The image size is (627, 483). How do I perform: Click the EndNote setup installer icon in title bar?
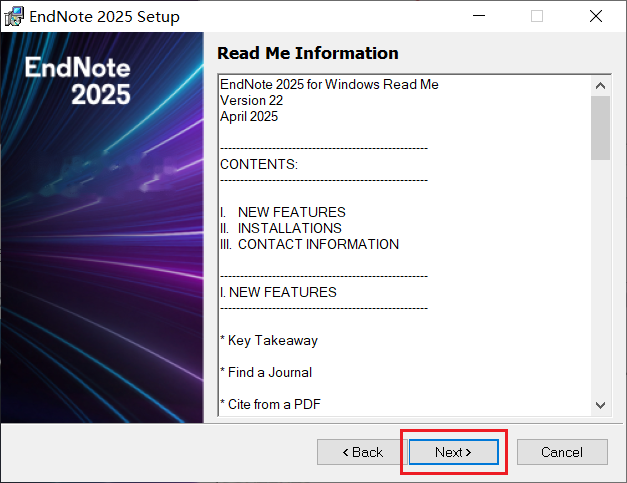click(14, 16)
